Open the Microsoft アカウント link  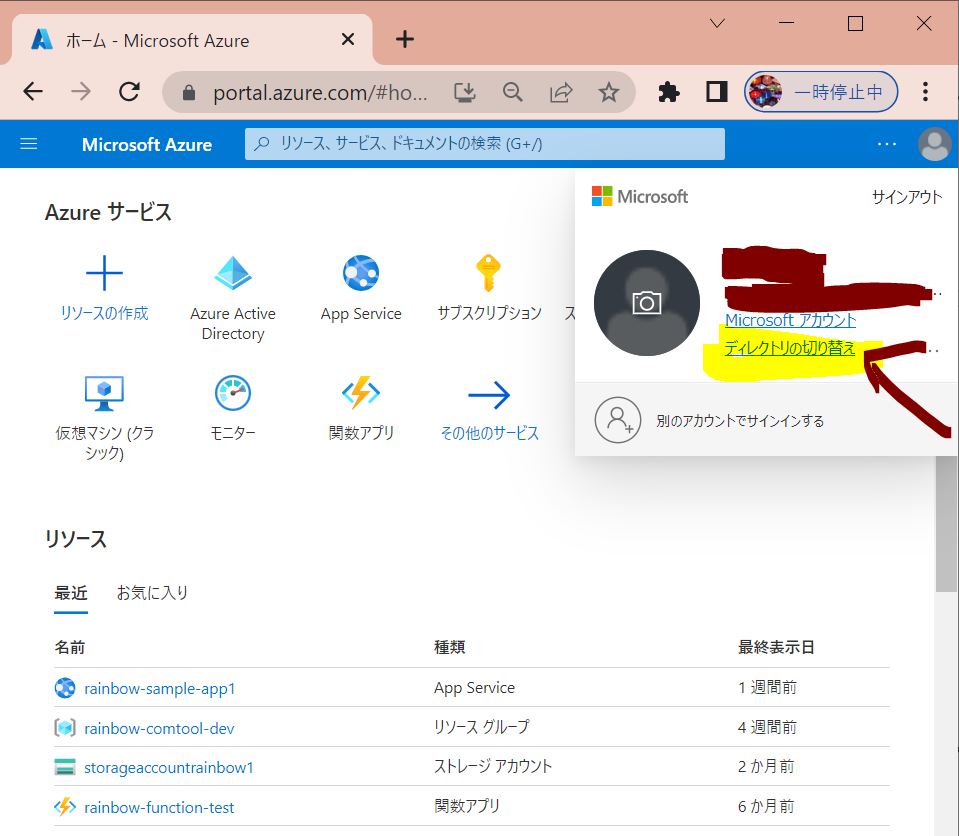790,320
